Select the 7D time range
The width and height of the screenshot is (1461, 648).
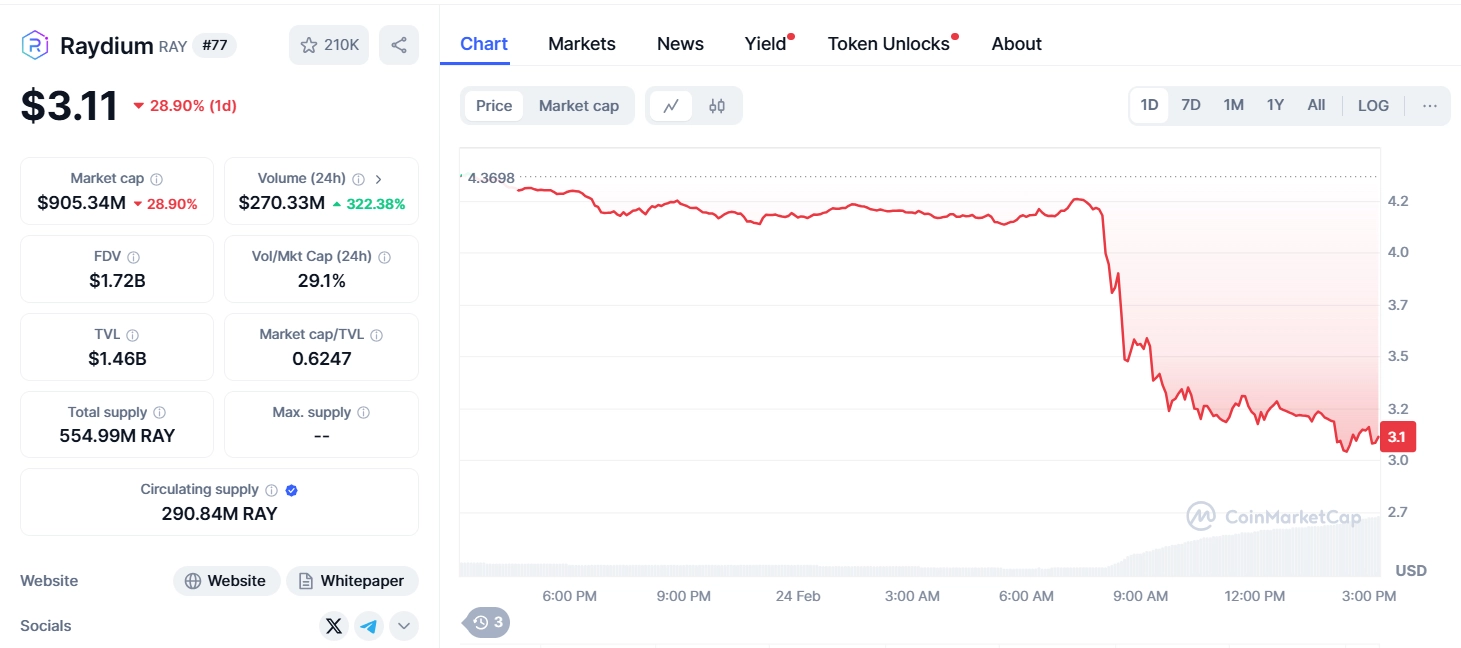coord(1190,105)
